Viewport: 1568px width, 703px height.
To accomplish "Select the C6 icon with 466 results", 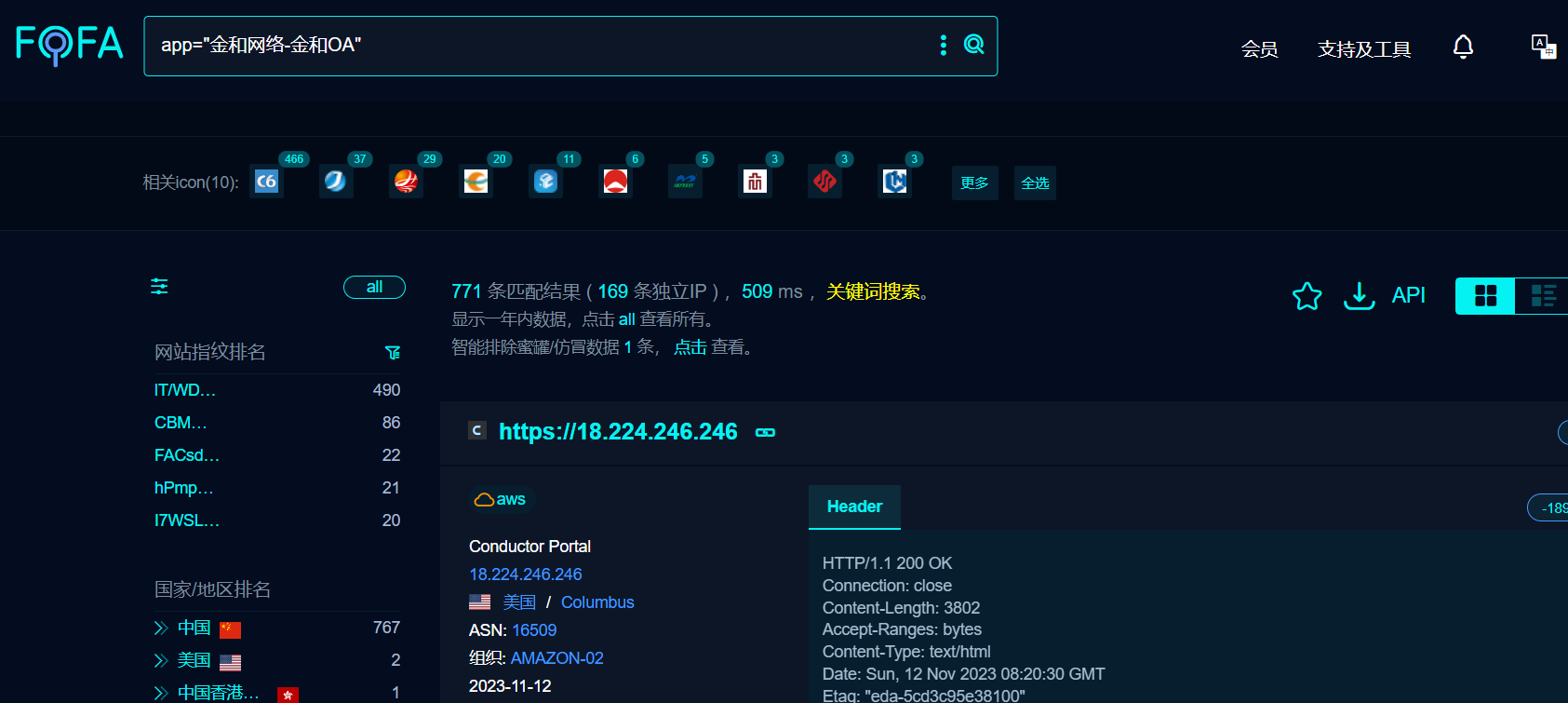I will coord(266,182).
